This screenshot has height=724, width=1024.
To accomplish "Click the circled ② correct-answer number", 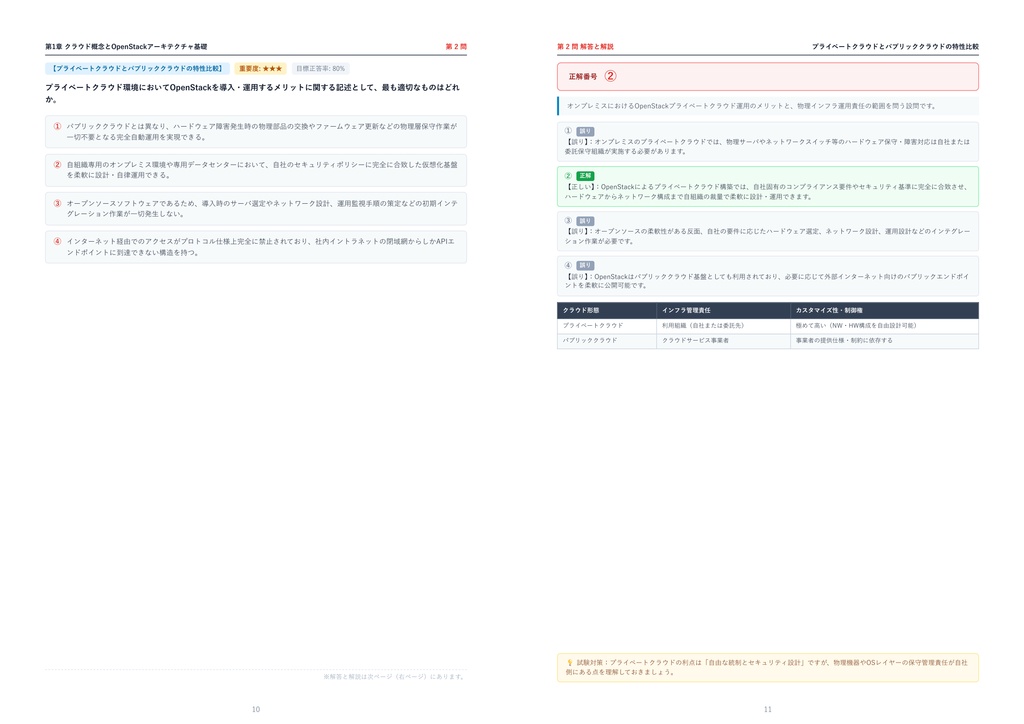I will (x=610, y=76).
